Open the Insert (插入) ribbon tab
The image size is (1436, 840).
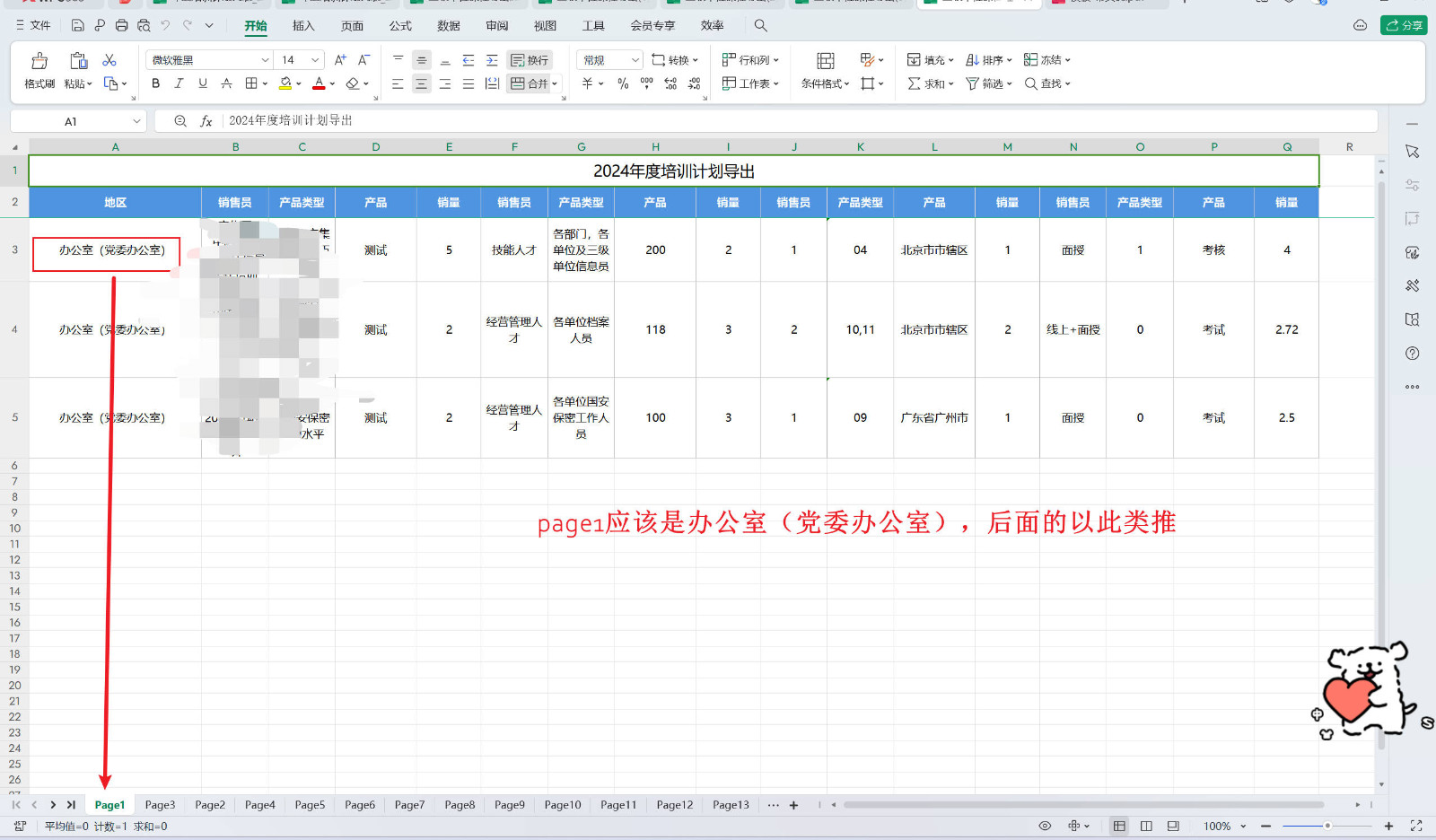303,25
